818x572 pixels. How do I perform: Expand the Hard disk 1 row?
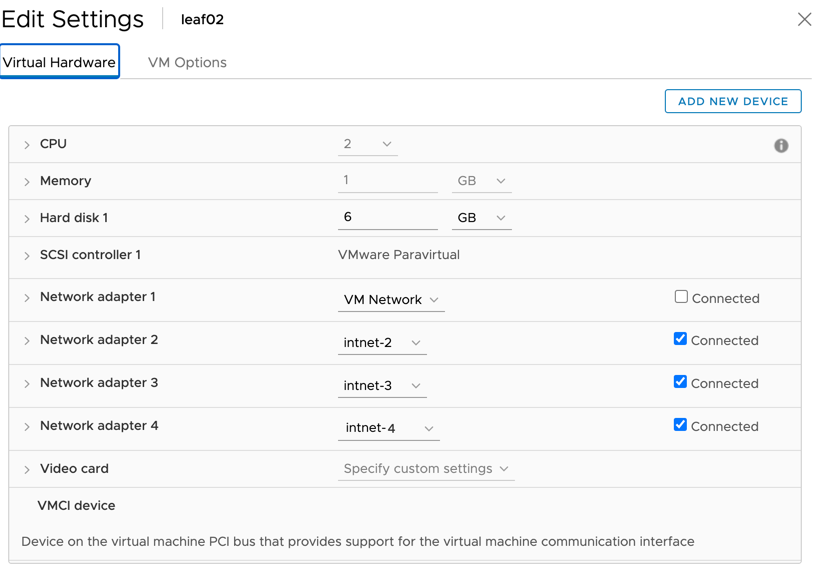point(27,219)
